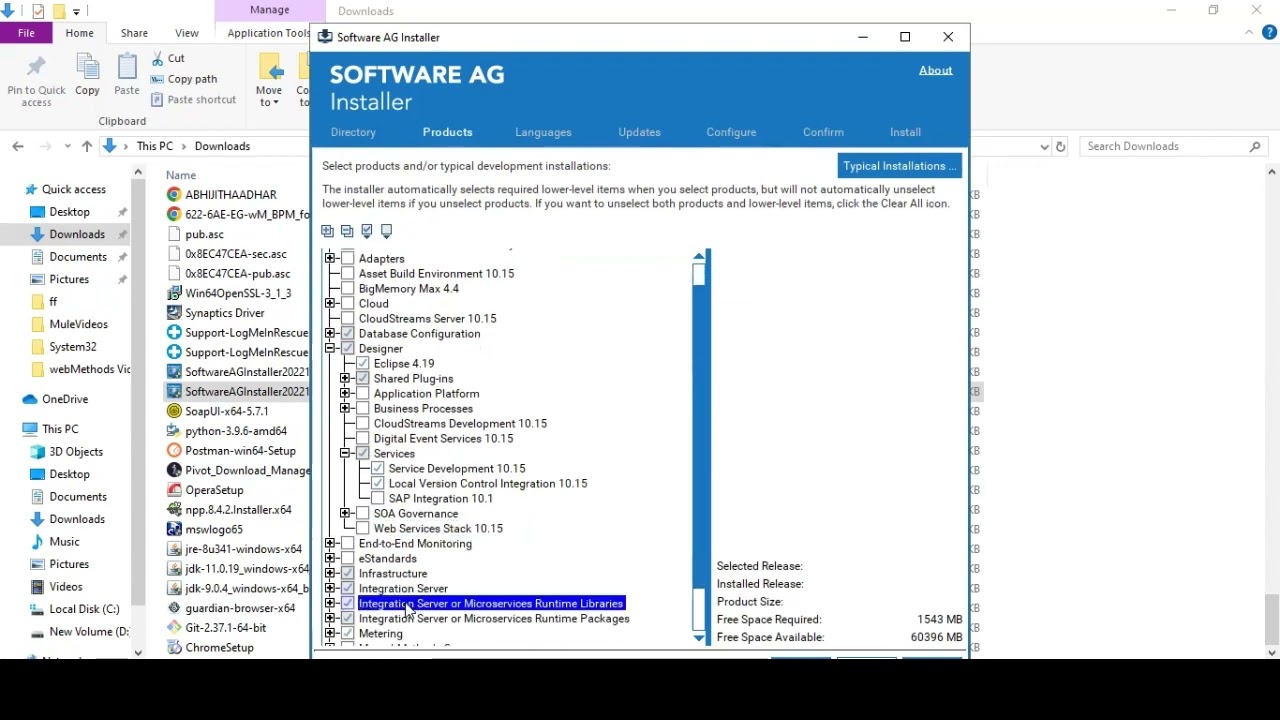Image resolution: width=1280 pixels, height=720 pixels.
Task: Open the Share ribbon tab in Explorer
Action: 134,33
